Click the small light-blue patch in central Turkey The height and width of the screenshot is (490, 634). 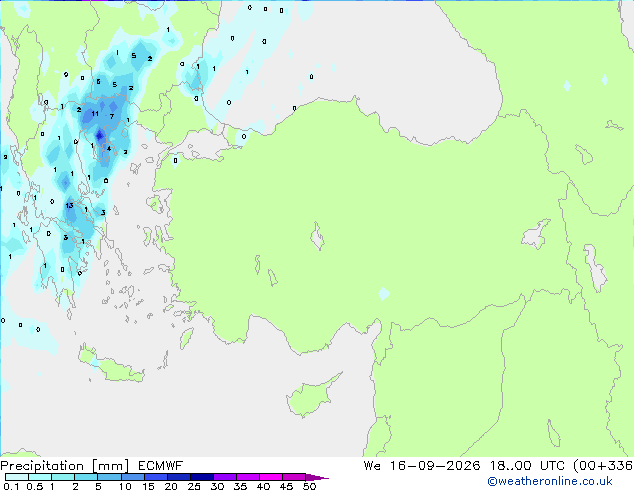384,294
